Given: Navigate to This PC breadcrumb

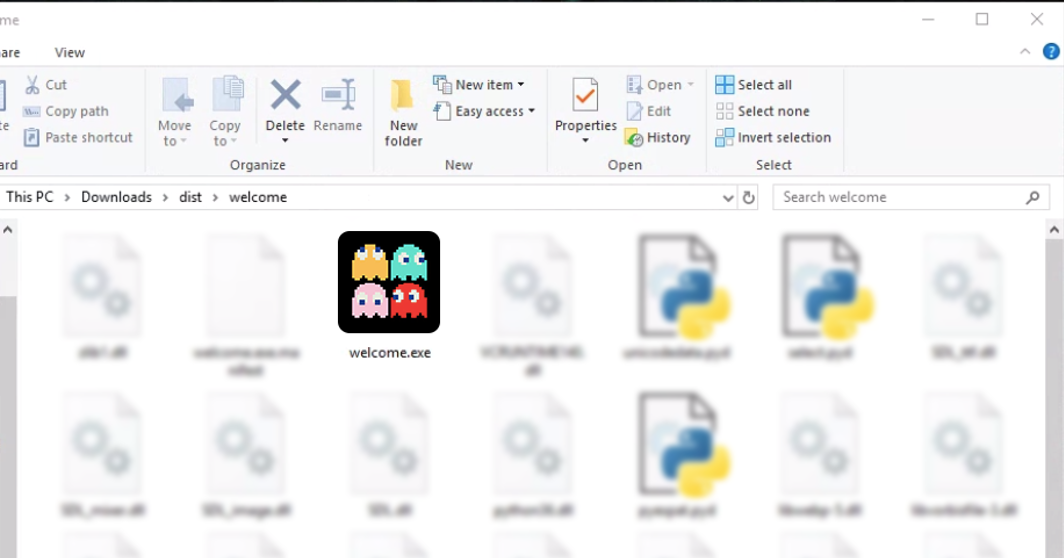Looking at the screenshot, I should point(30,198).
